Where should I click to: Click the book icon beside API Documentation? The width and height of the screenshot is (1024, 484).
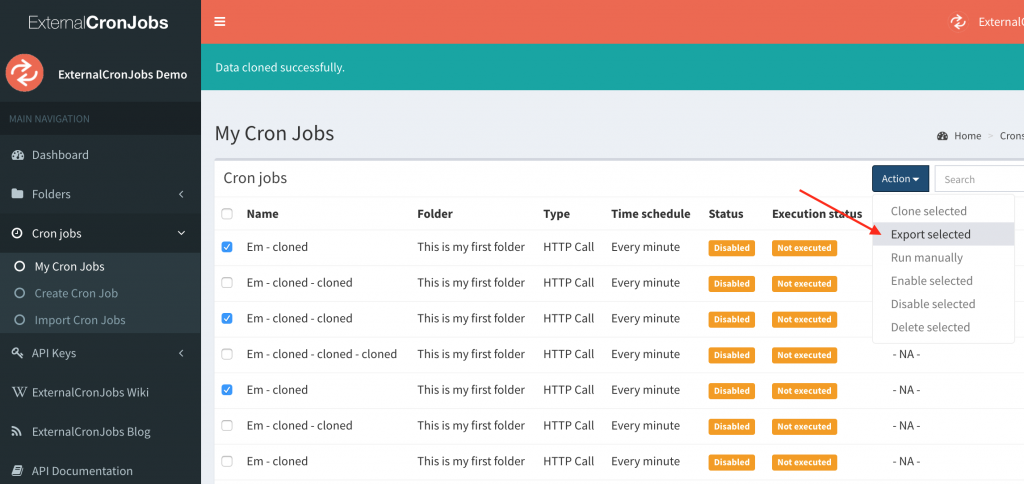pos(18,471)
